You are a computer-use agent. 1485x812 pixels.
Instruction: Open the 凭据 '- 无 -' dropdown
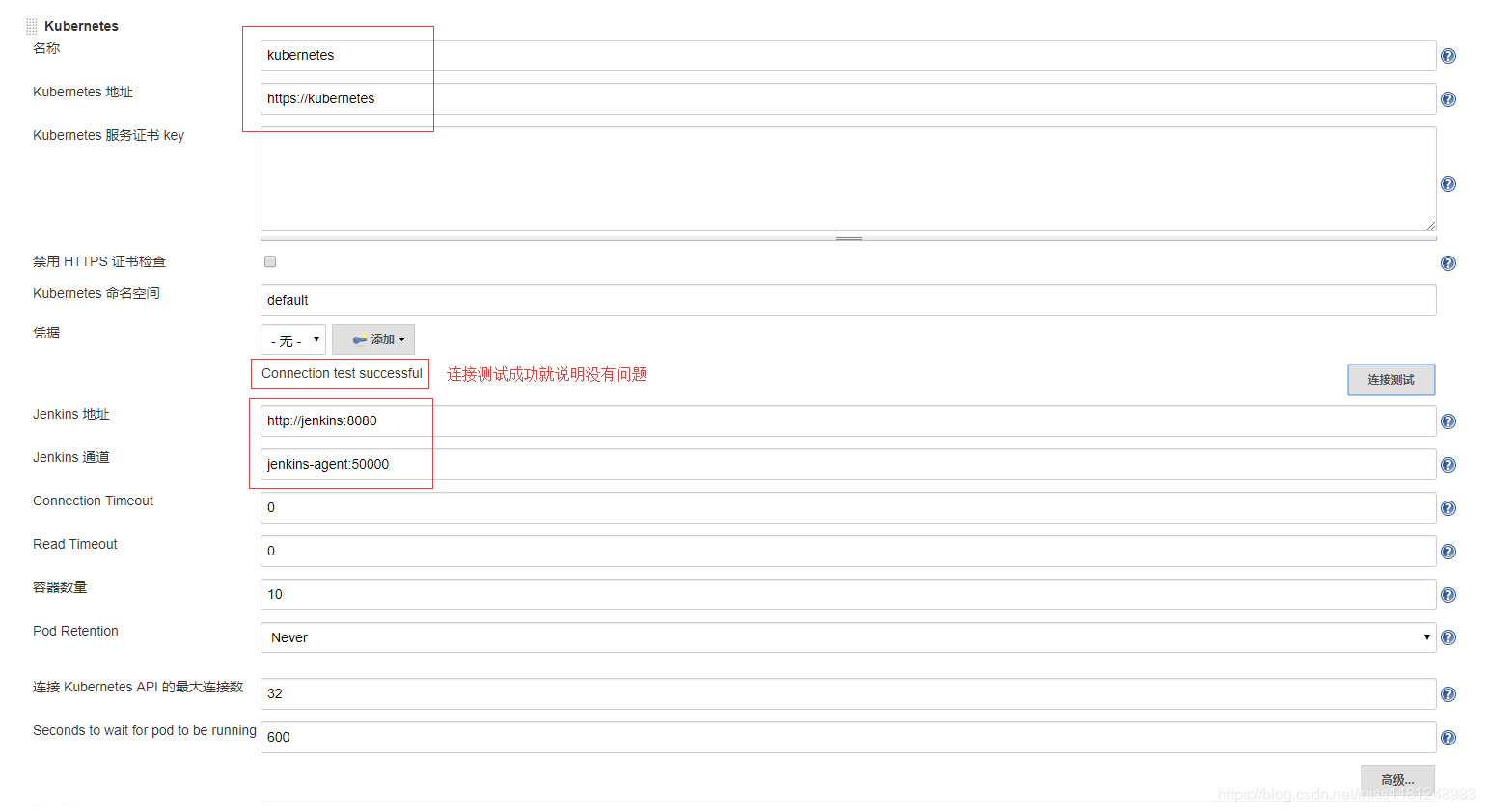[x=293, y=339]
